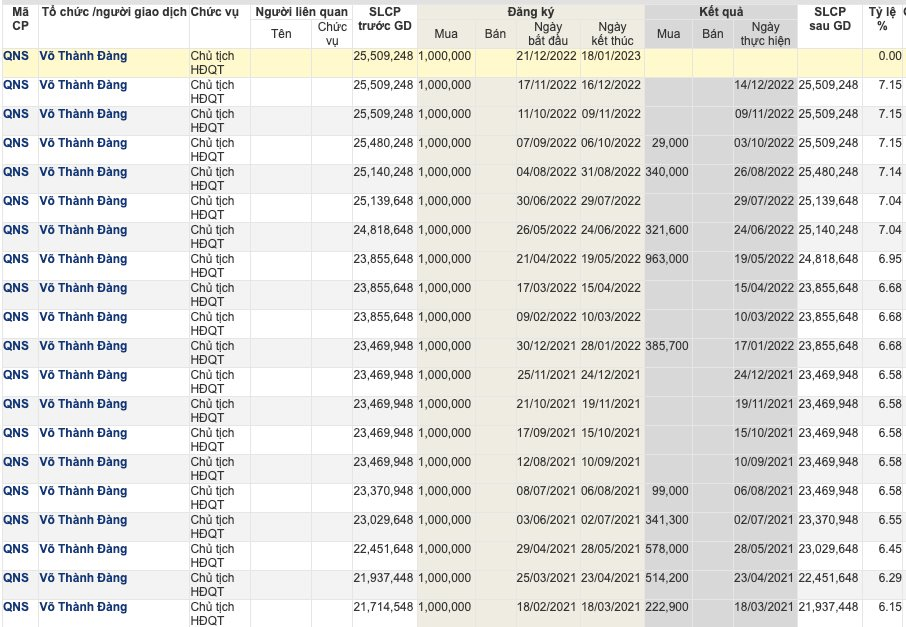Select the 963,000 purchase result cell
This screenshot has height=627, width=906.
(668, 259)
